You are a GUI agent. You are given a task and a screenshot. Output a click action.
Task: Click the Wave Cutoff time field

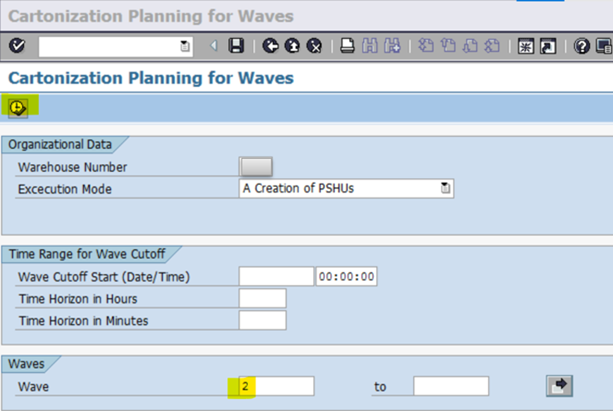(346, 277)
